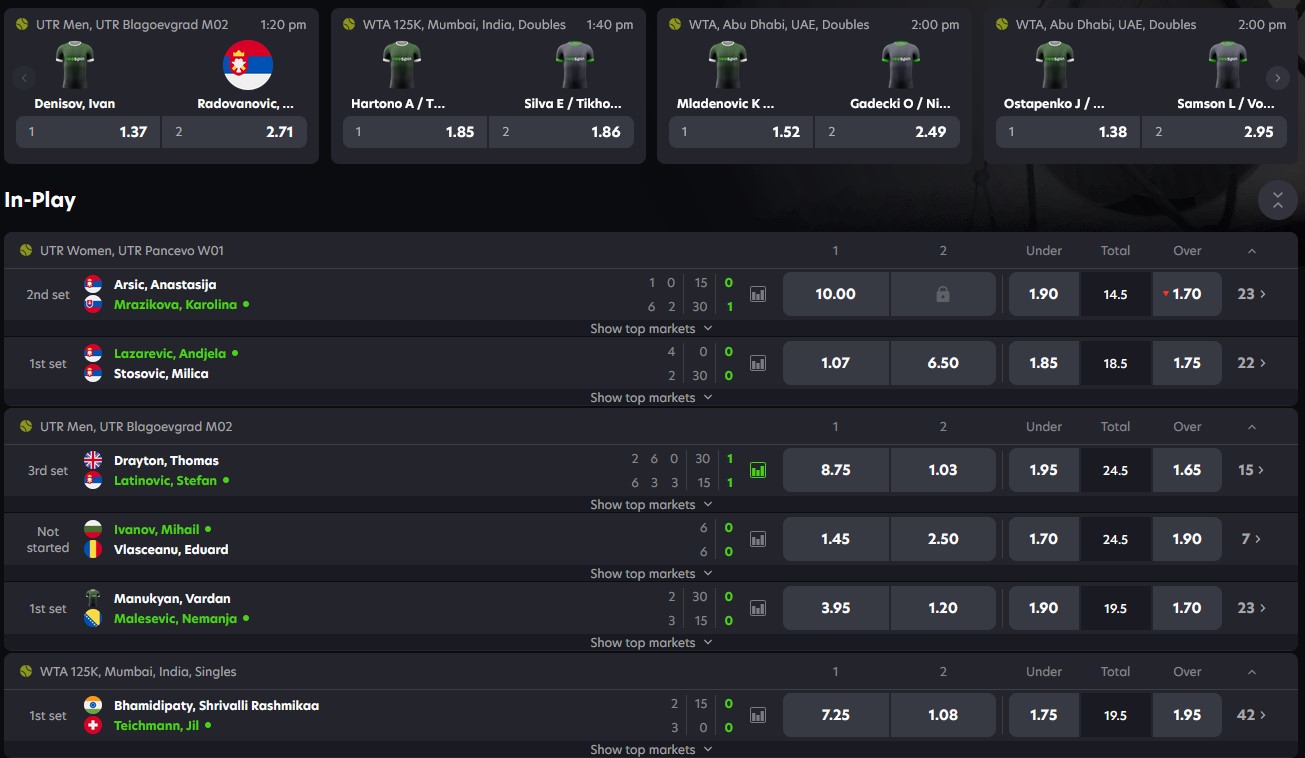Open match statistics for Manukyan vs Malesevic
1305x758 pixels.
[x=757, y=608]
